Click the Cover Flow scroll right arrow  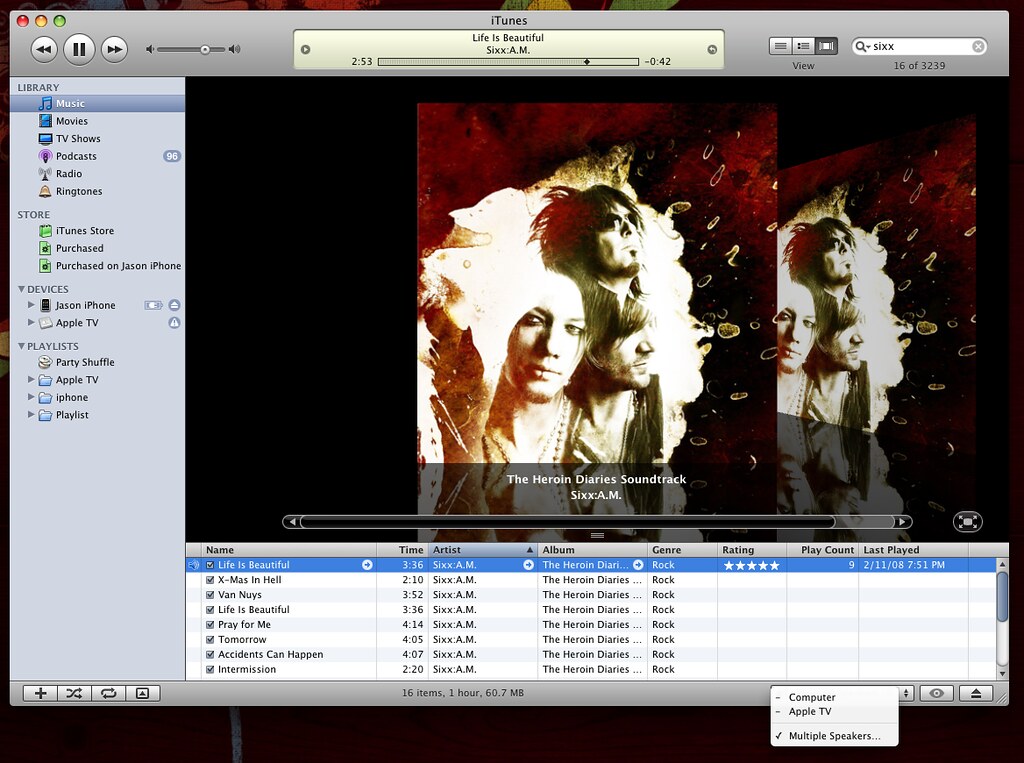(x=903, y=522)
